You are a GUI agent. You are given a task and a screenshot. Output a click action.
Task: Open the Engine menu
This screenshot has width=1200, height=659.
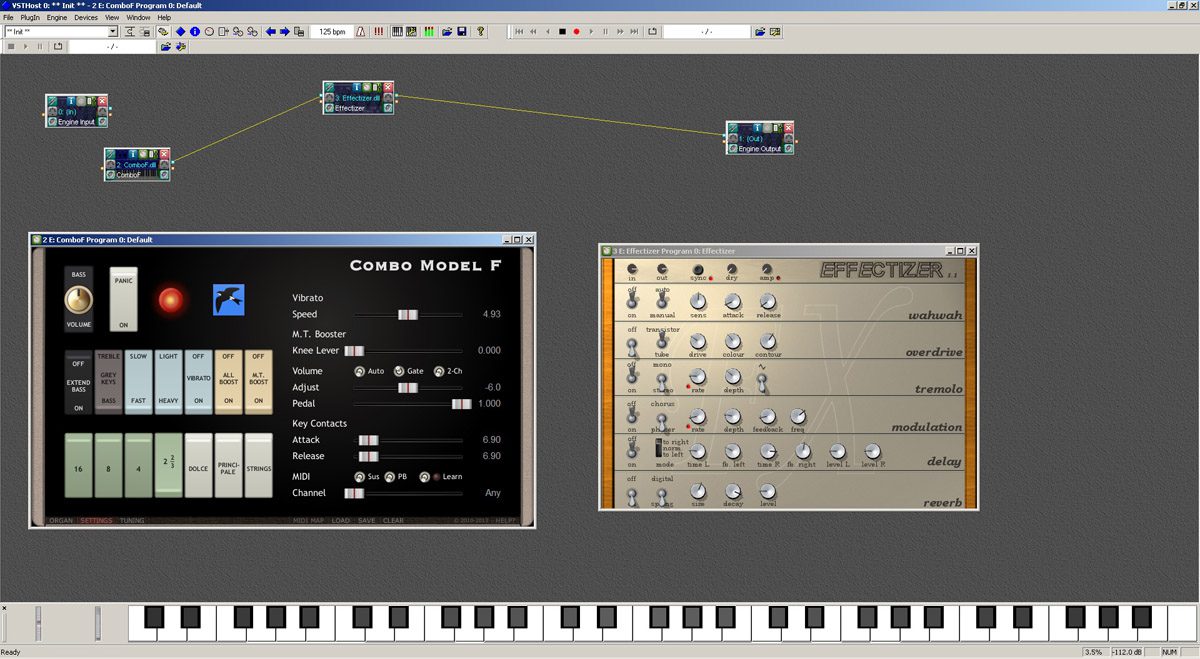(x=57, y=18)
